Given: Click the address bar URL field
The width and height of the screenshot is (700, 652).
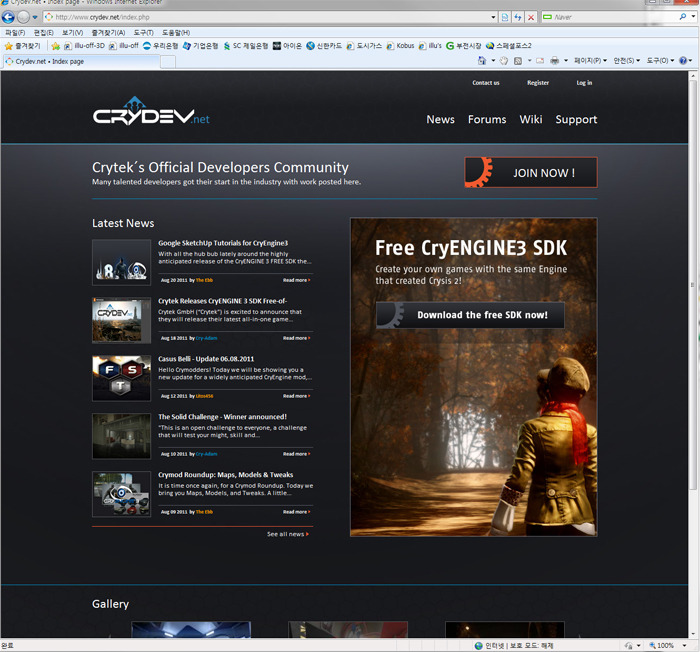Looking at the screenshot, I should [268, 17].
